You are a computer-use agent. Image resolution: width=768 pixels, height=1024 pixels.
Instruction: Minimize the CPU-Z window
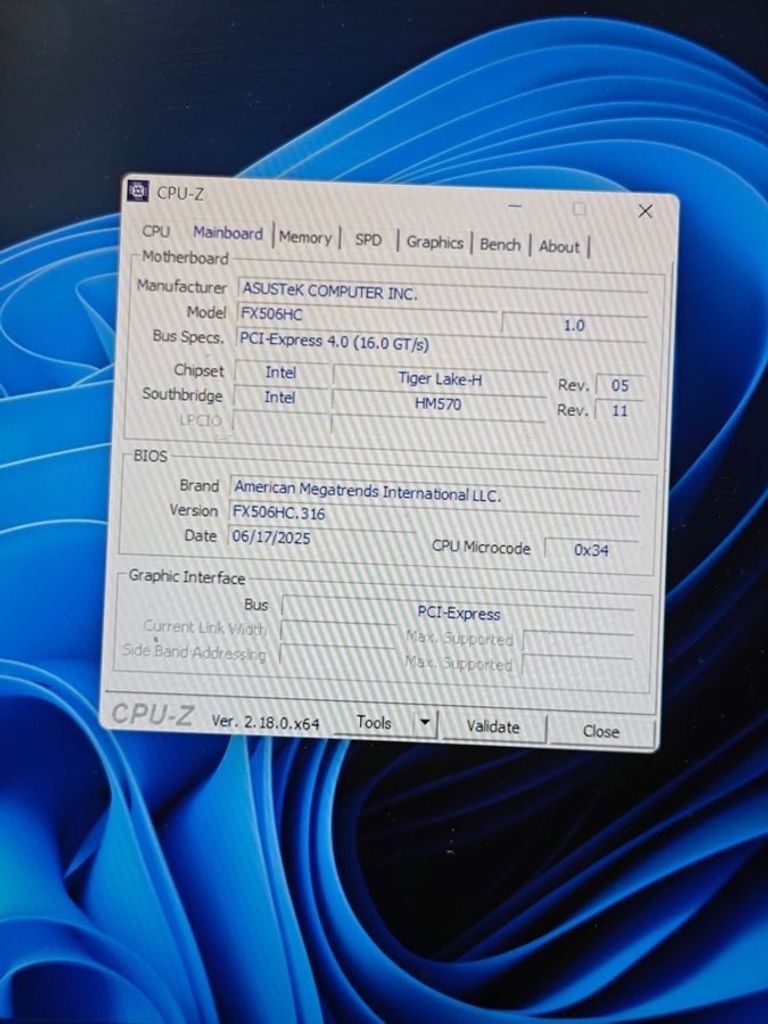(514, 206)
